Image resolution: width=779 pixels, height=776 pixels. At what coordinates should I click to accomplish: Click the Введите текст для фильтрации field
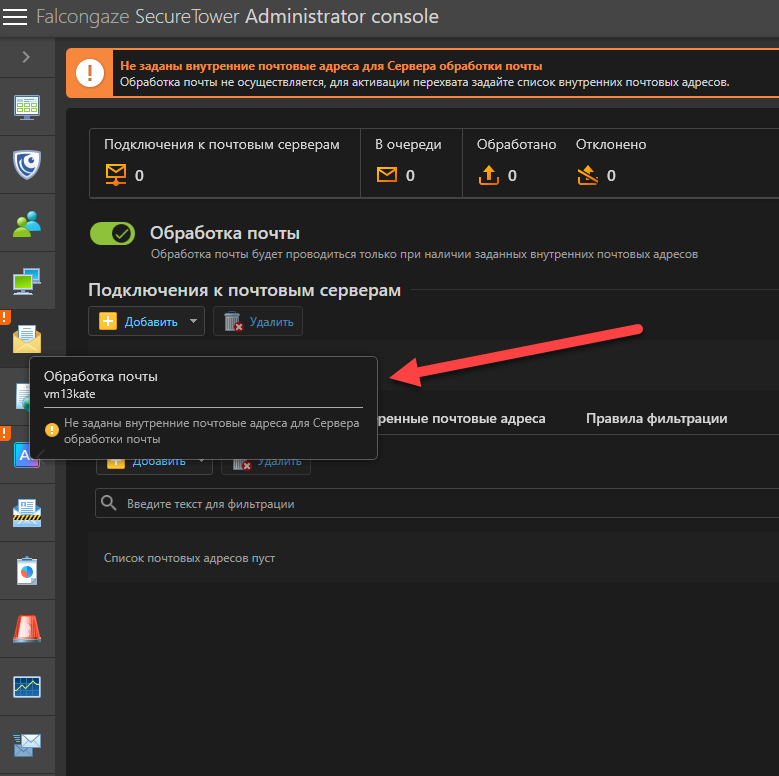point(440,504)
